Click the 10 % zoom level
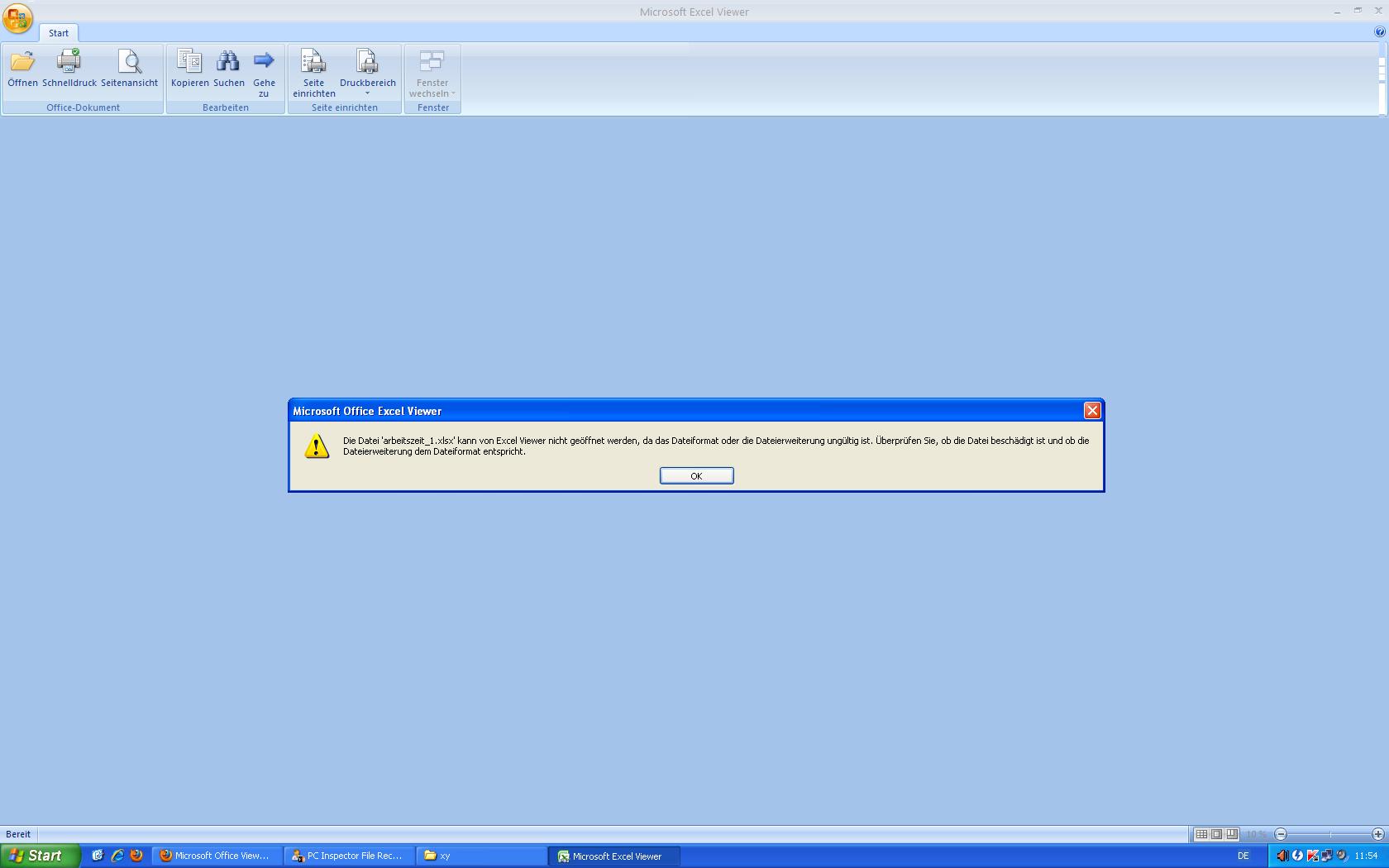This screenshot has height=868, width=1389. pyautogui.click(x=1256, y=834)
